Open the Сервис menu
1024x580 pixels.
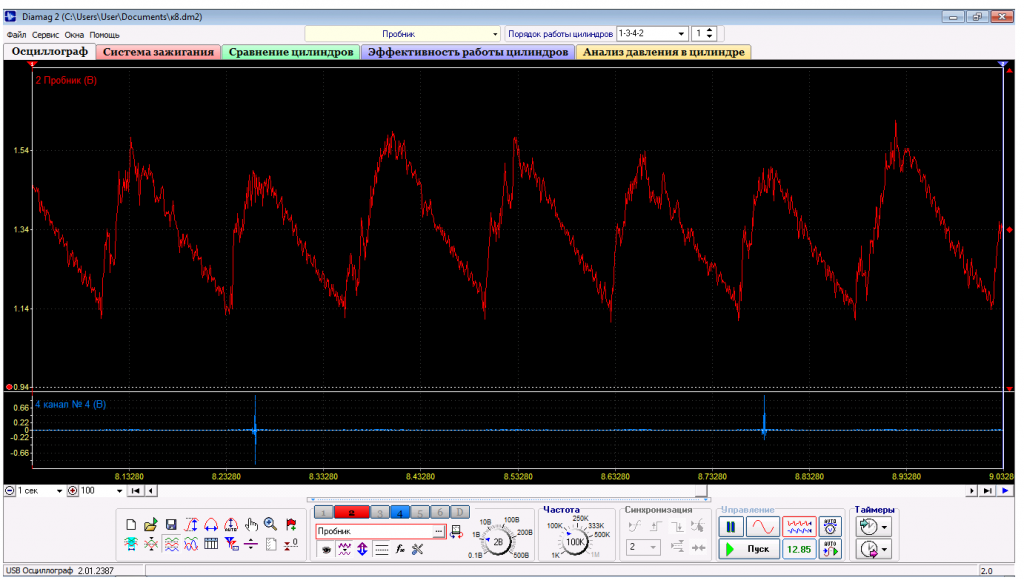(46, 35)
